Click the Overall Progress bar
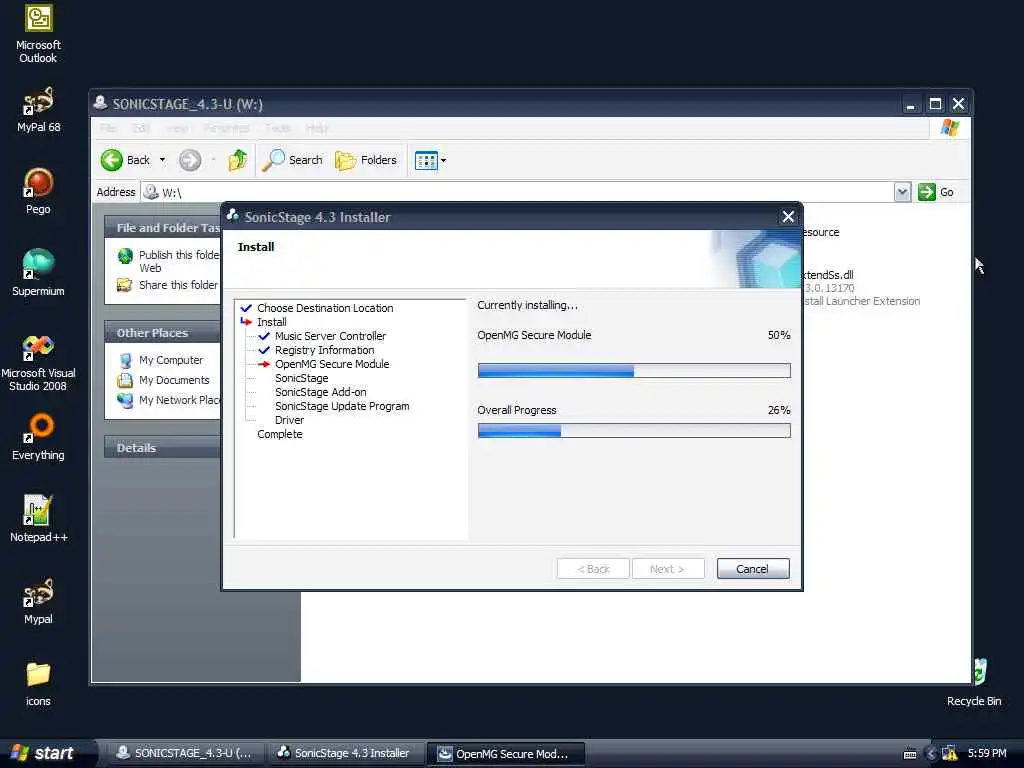This screenshot has height=768, width=1024. (x=633, y=430)
